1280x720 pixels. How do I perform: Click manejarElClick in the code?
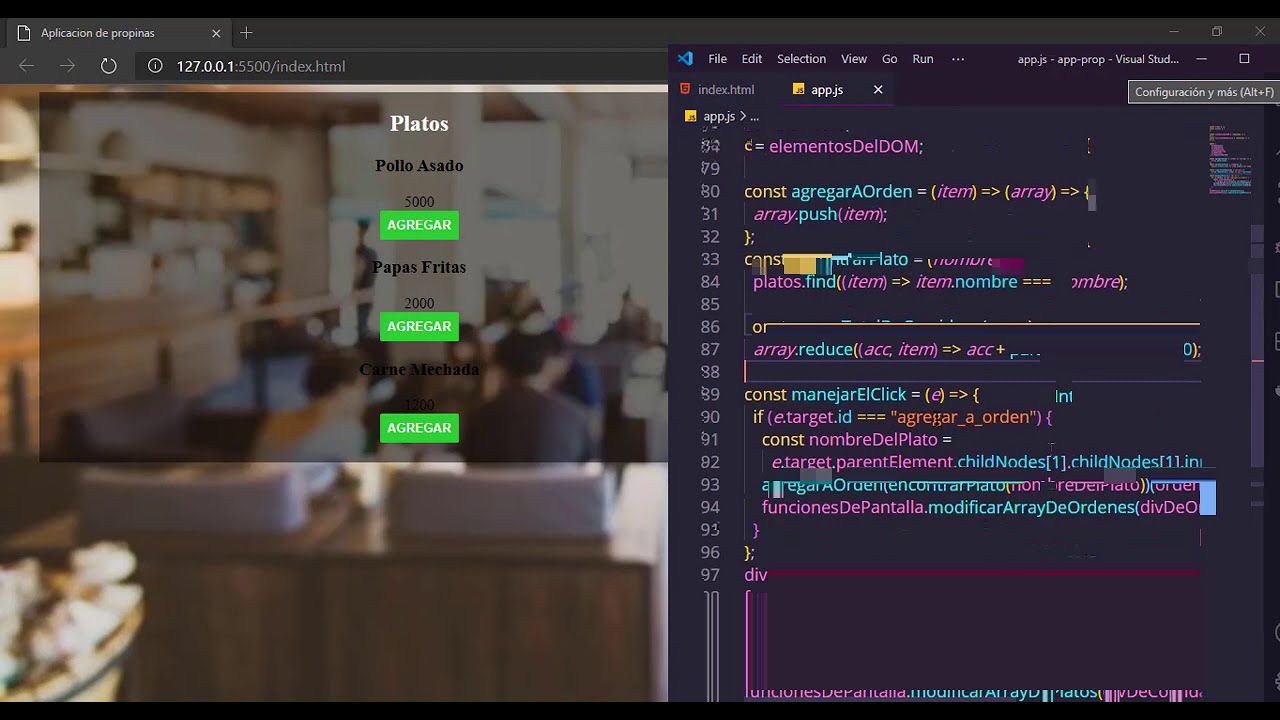coord(849,395)
